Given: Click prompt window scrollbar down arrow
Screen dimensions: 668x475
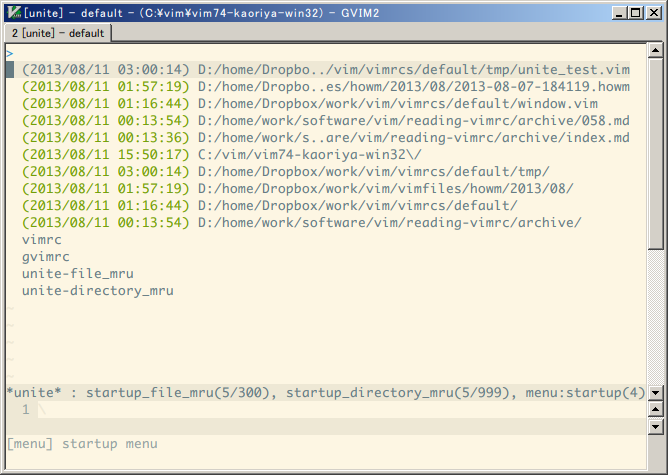Looking at the screenshot, I should coord(655,426).
